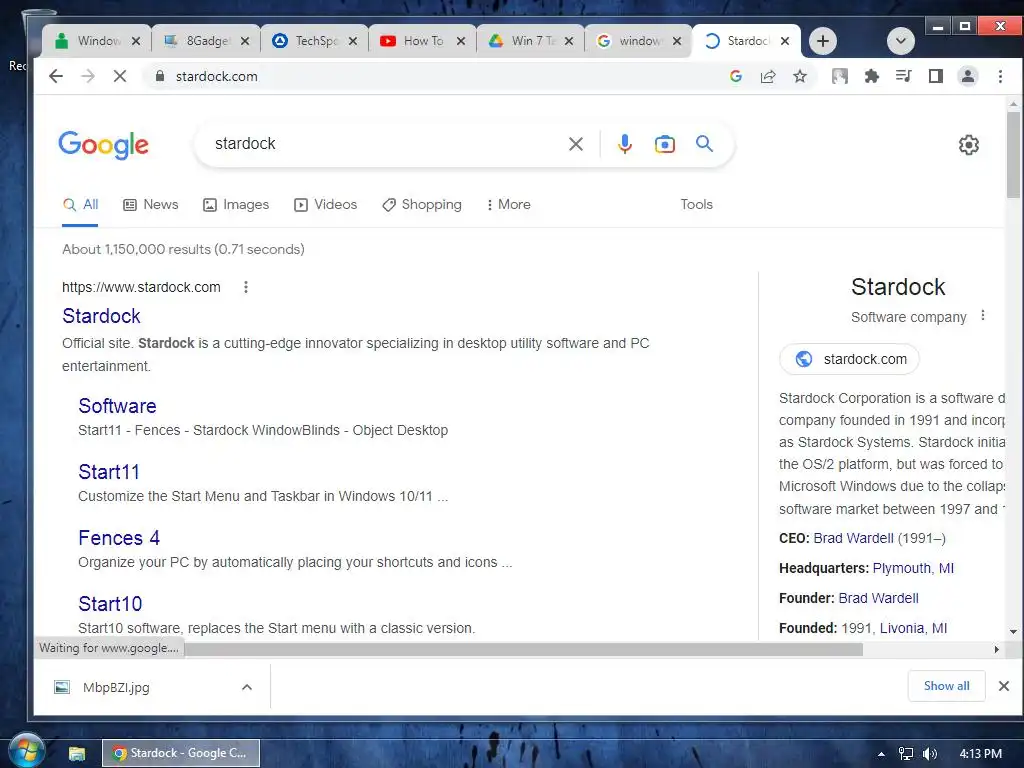Start voice search with microphone icon
This screenshot has height=768, width=1024.
[x=624, y=144]
